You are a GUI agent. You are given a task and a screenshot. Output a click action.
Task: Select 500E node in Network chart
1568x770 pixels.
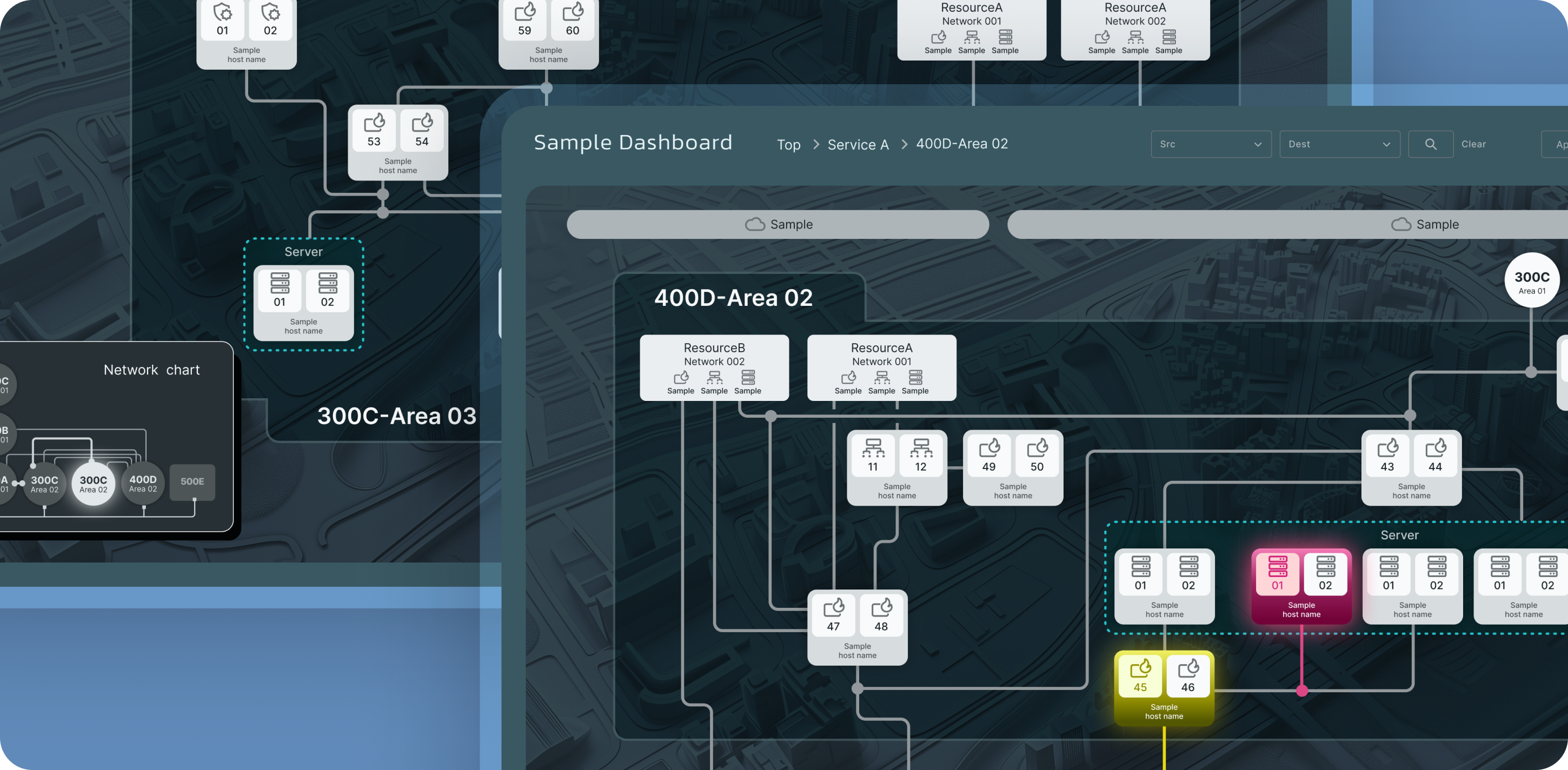(192, 481)
